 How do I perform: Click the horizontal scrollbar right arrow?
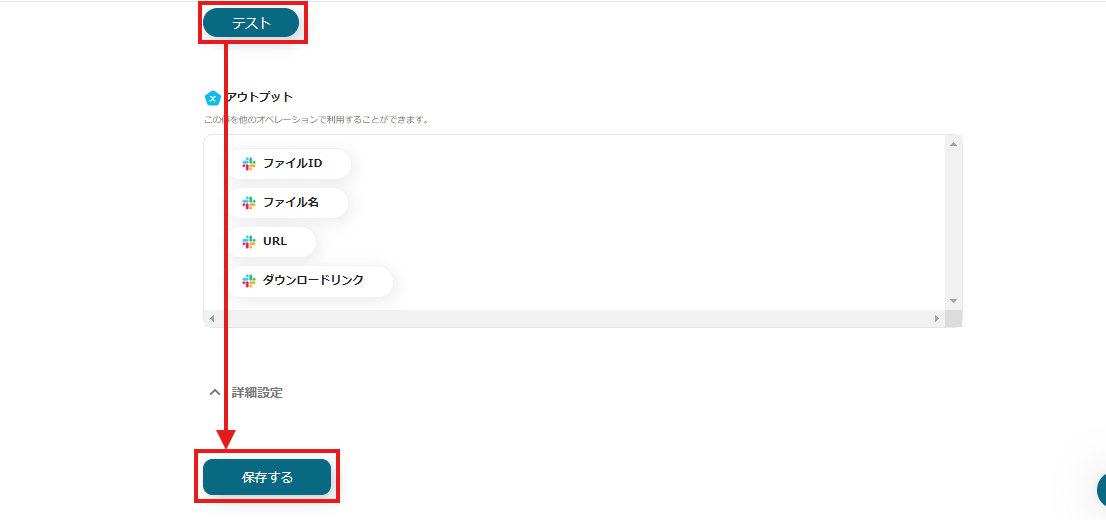click(937, 319)
